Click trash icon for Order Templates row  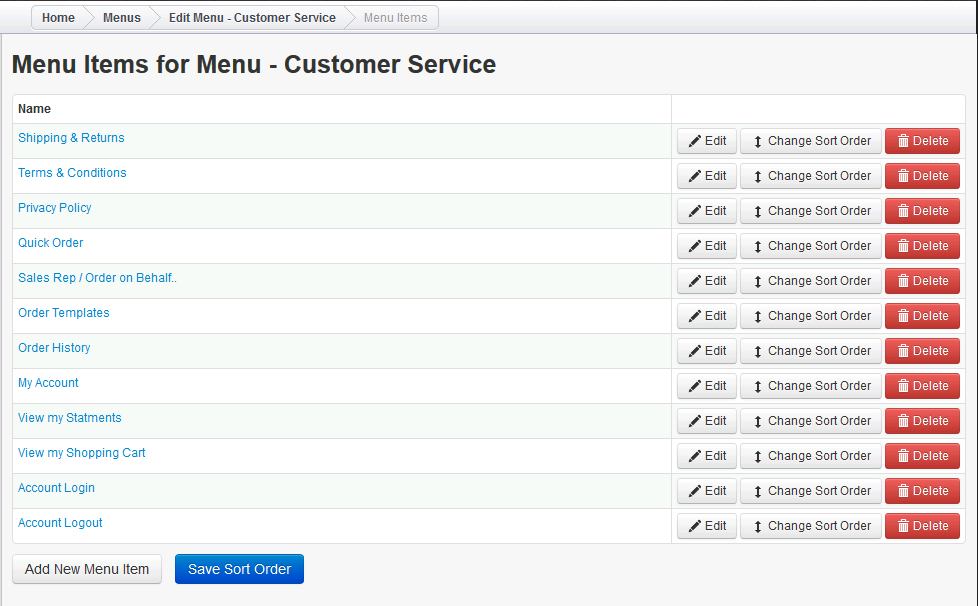pyautogui.click(x=903, y=316)
